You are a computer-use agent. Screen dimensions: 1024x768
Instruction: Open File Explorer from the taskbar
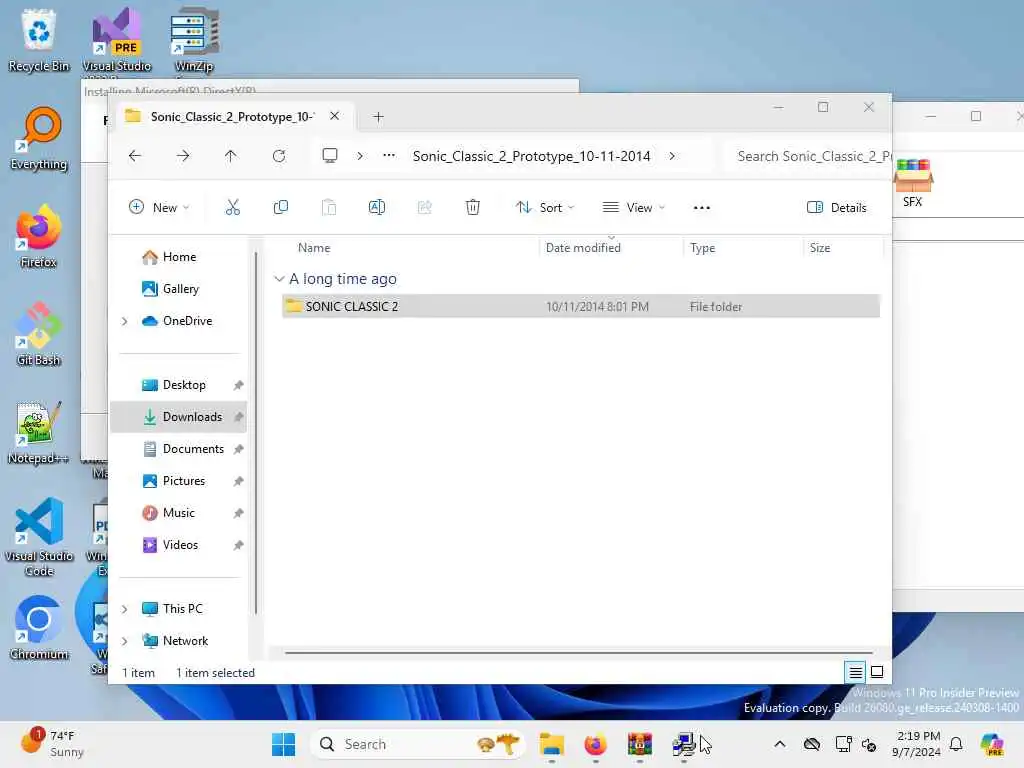tap(552, 744)
